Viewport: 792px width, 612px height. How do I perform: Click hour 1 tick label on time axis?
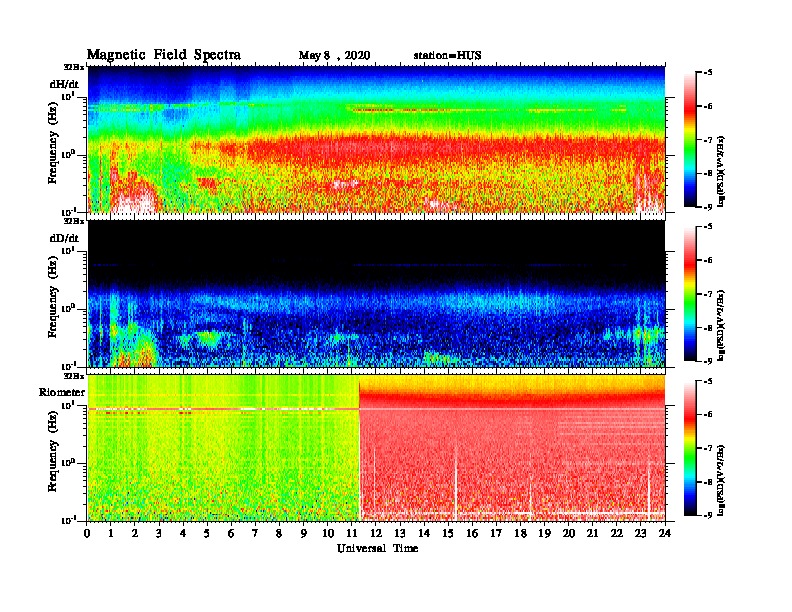click(x=111, y=533)
